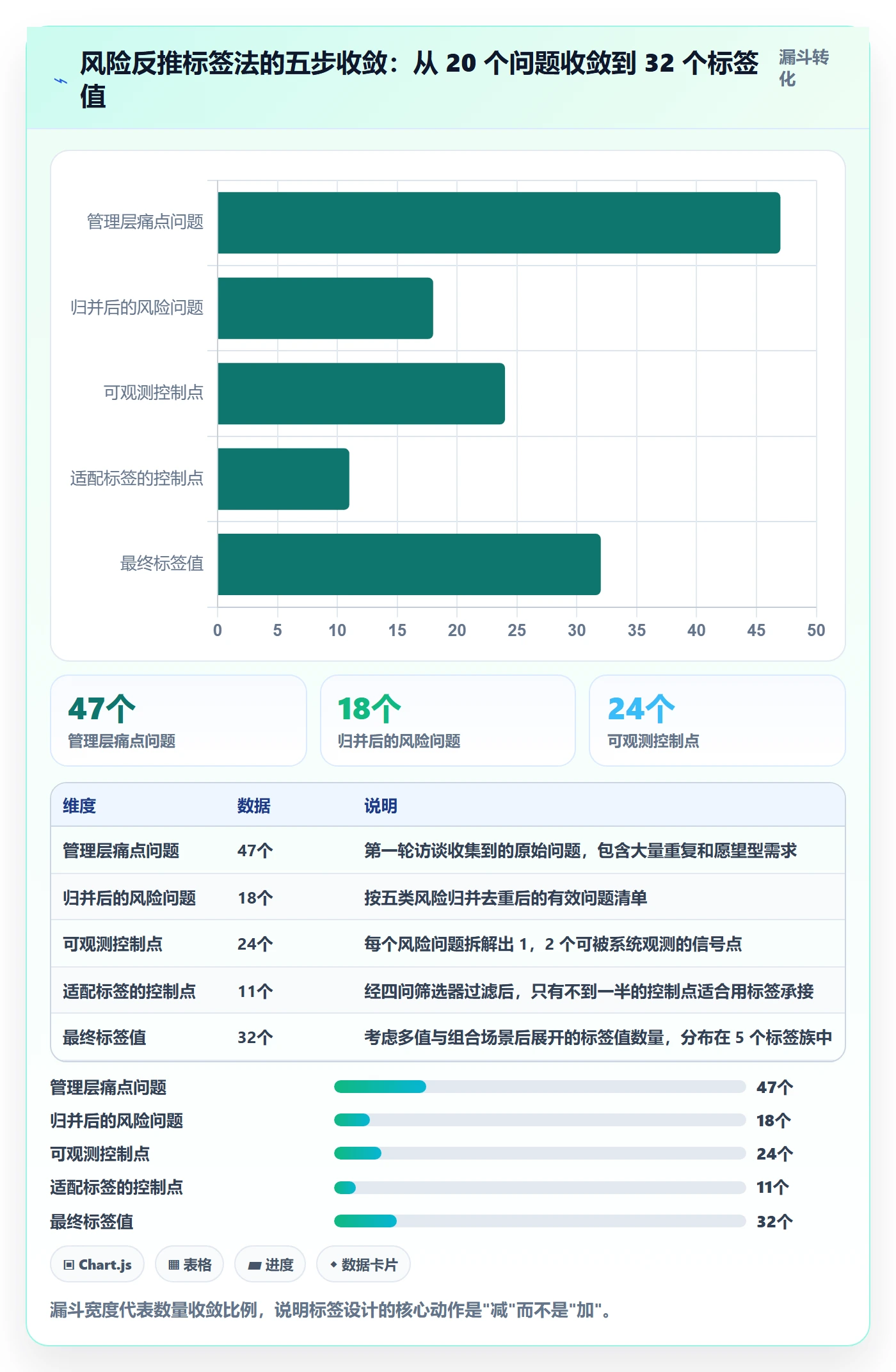Click the 维度 column header
This screenshot has width=896, height=1372.
[79, 806]
